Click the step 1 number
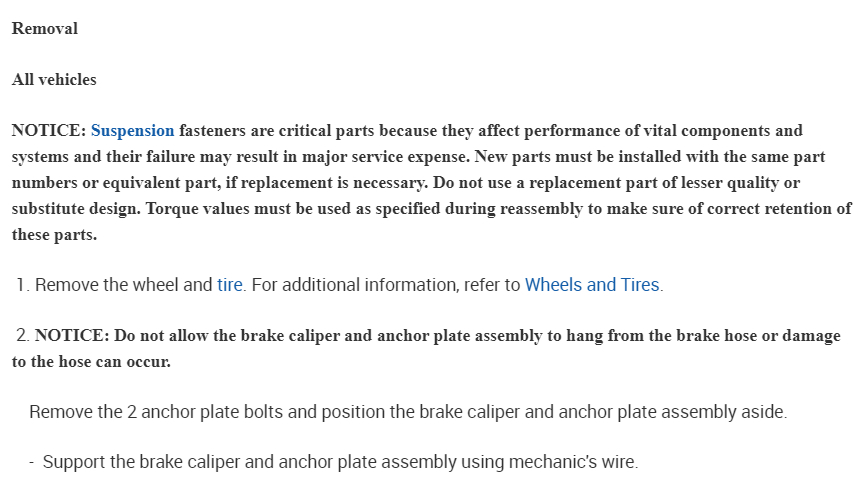This screenshot has width=866, height=484. [x=22, y=285]
